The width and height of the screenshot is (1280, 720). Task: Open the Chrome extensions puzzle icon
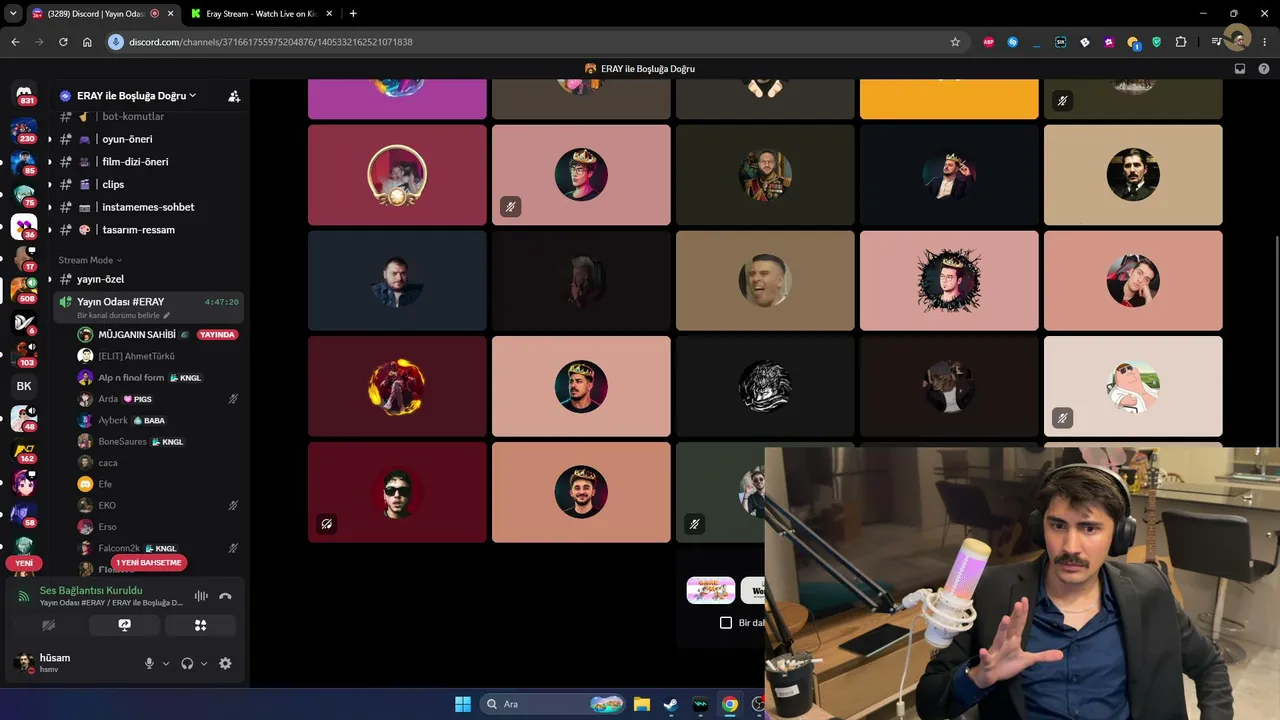pos(1181,42)
